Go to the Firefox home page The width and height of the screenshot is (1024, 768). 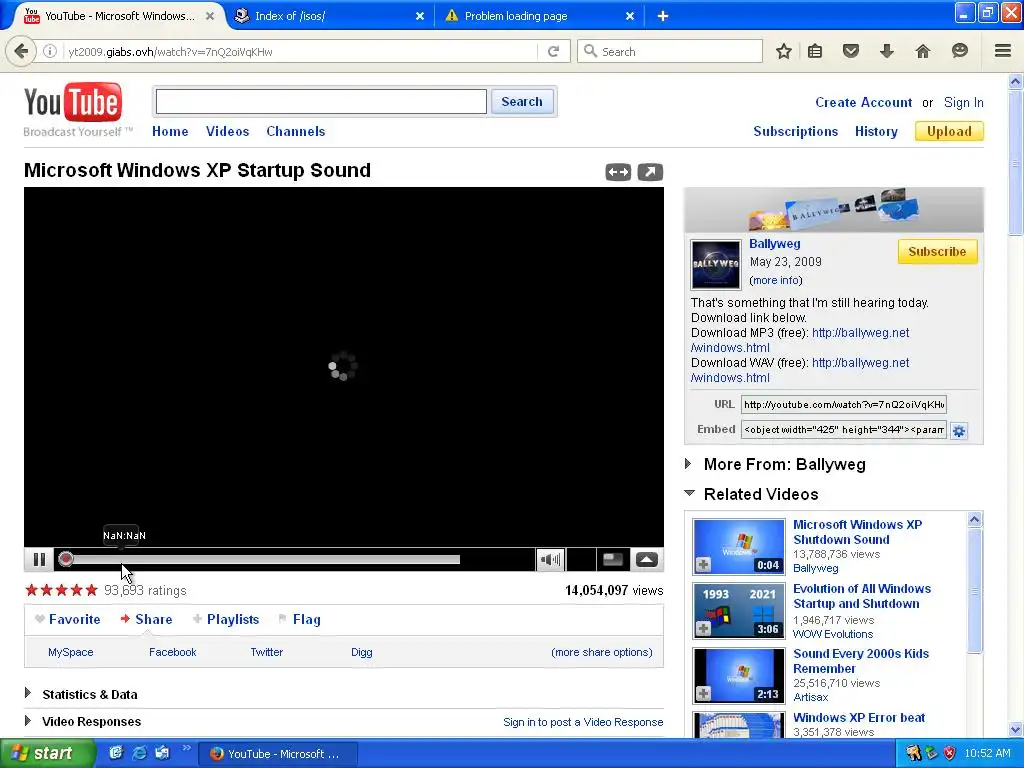click(923, 51)
